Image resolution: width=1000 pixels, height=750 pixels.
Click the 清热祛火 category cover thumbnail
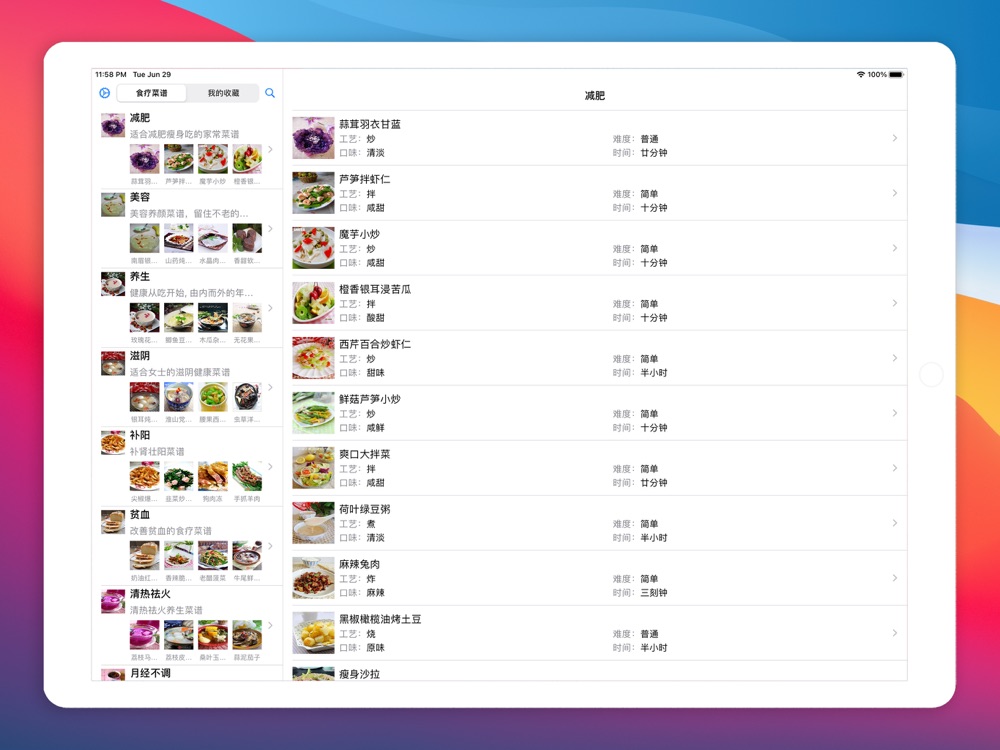113,601
